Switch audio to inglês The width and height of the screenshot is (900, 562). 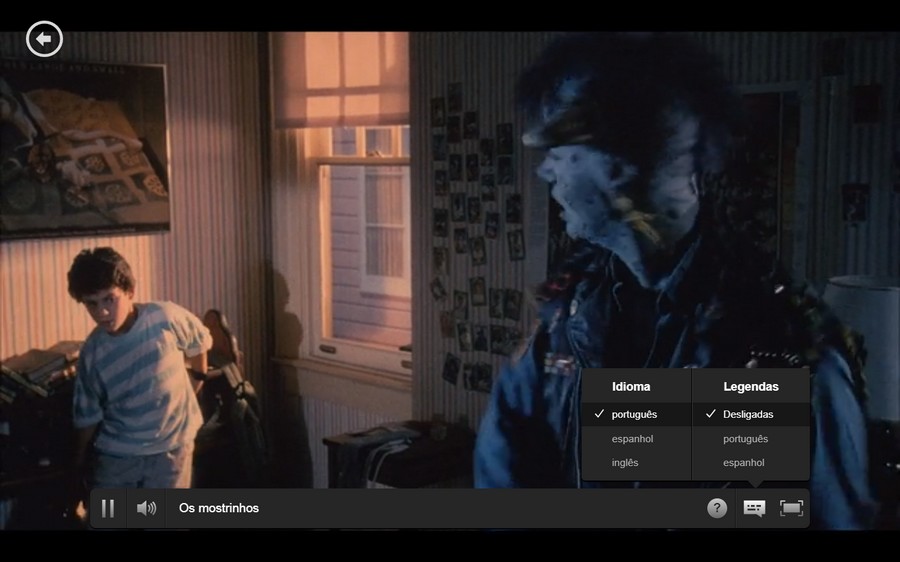pyautogui.click(x=637, y=462)
